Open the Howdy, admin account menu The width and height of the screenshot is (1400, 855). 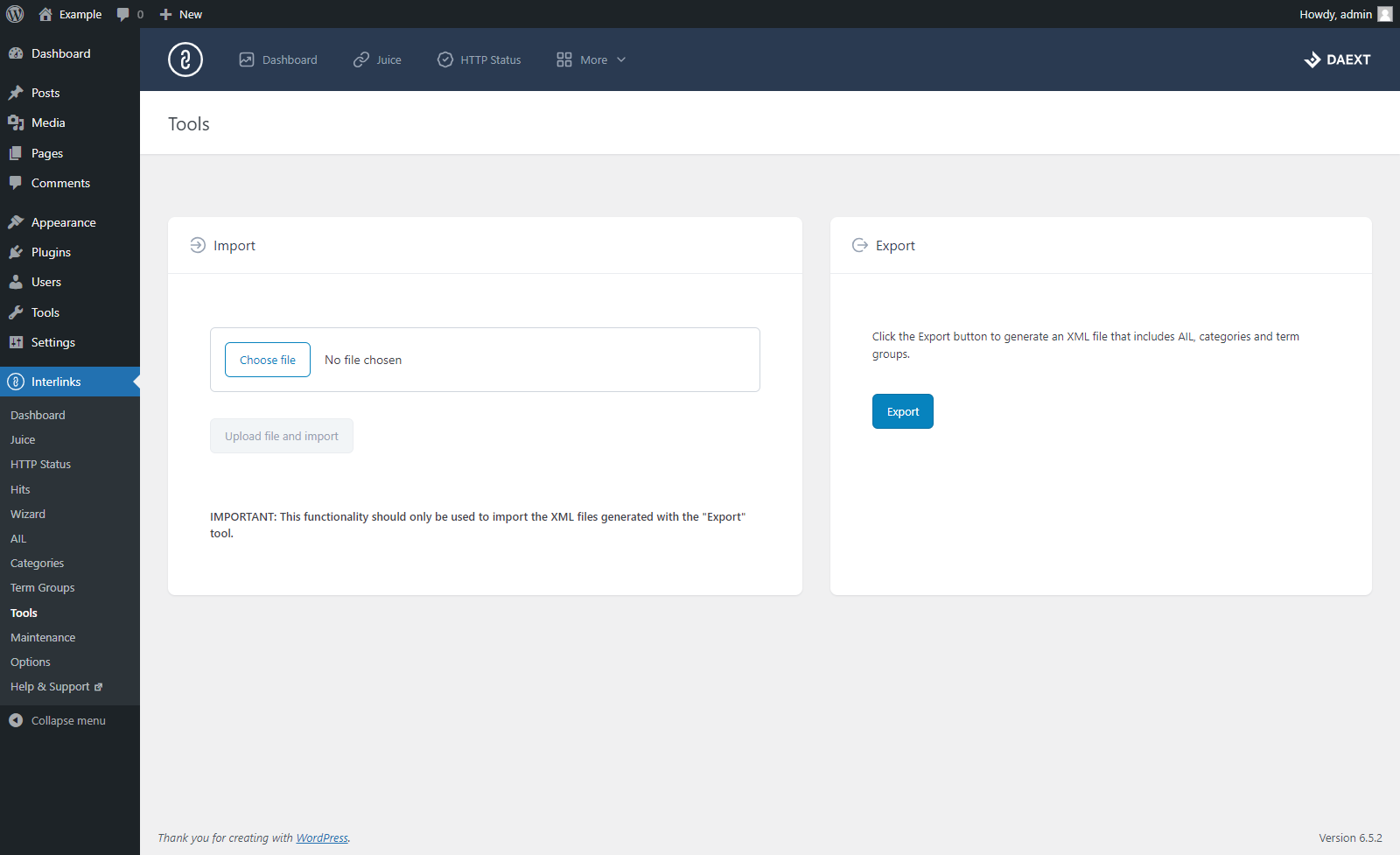[1334, 14]
